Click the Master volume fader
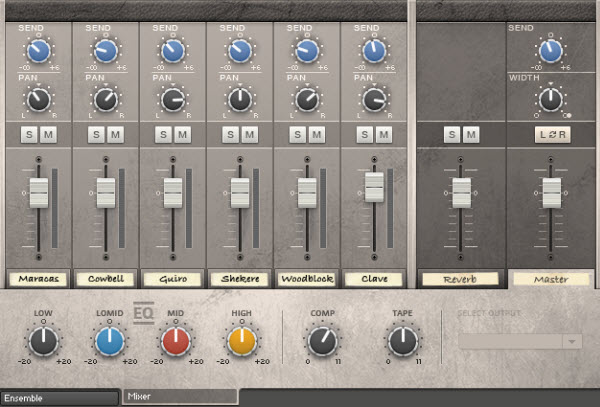 click(x=552, y=193)
